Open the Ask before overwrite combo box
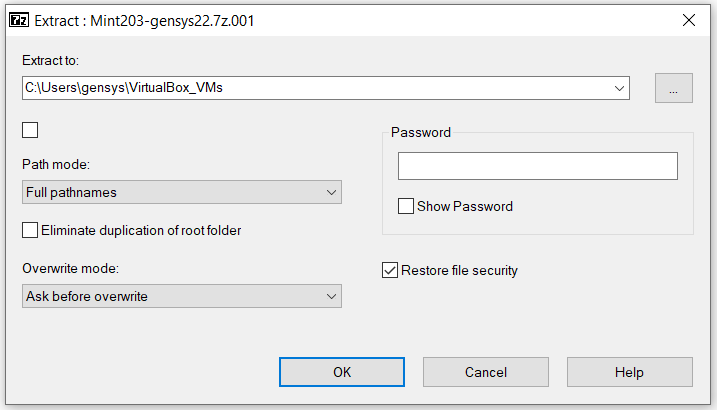The height and width of the screenshot is (410, 717). pos(182,296)
